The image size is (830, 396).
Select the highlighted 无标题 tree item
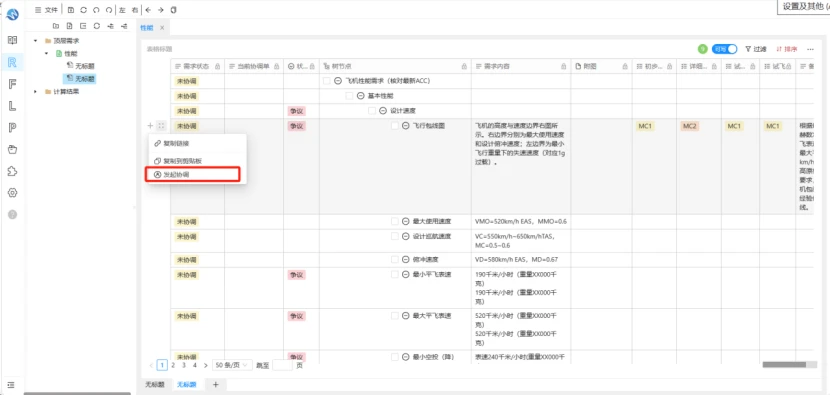[80, 79]
